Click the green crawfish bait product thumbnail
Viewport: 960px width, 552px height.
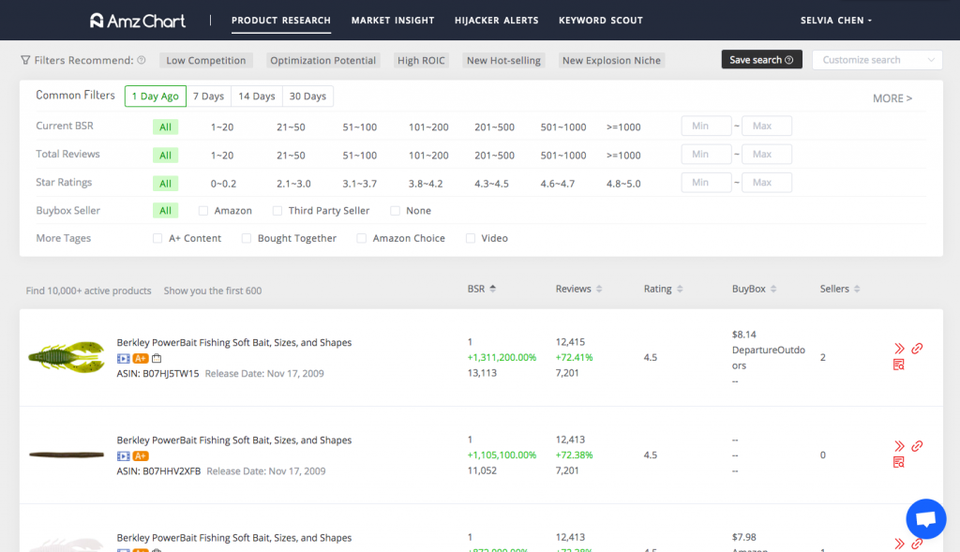[x=66, y=357]
